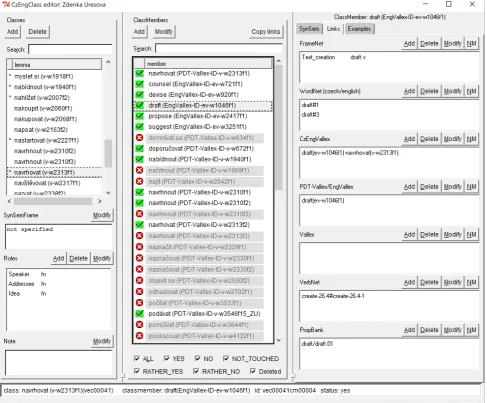
Task: Click green check icon beside nabídnout
Action: pos(139,159)
